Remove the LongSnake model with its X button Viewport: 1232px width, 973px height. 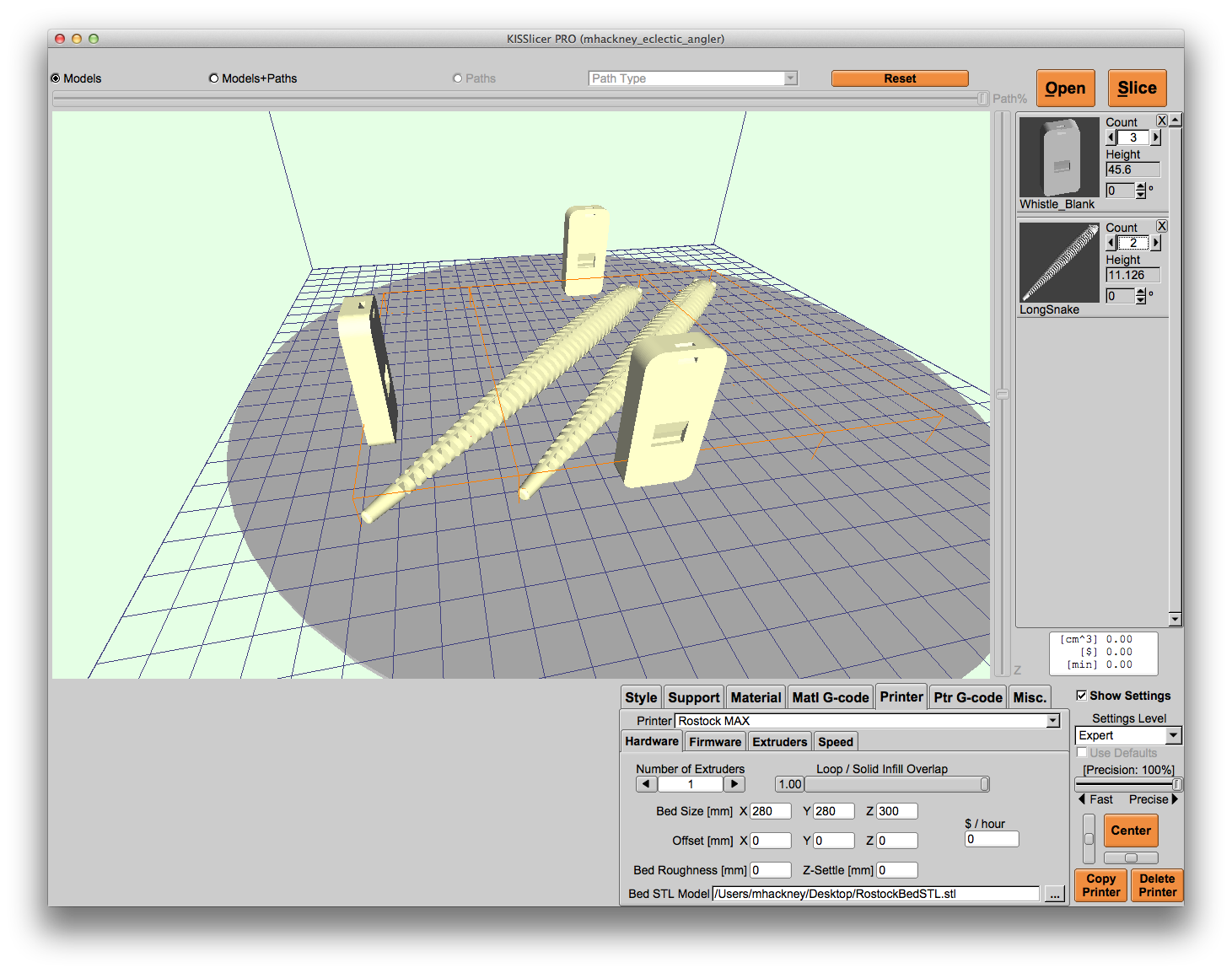click(x=1161, y=226)
